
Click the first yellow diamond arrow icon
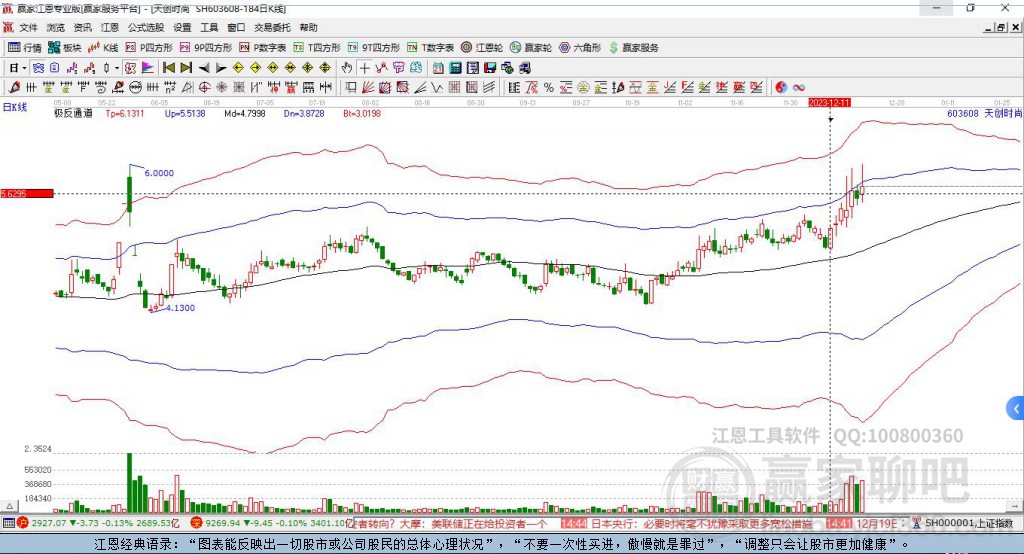coord(238,68)
